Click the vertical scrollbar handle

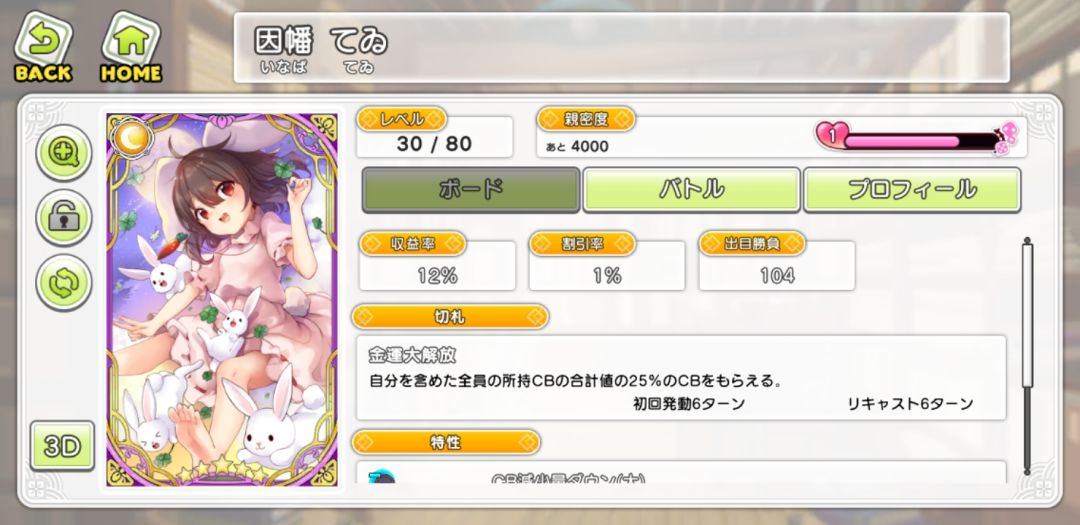1027,314
